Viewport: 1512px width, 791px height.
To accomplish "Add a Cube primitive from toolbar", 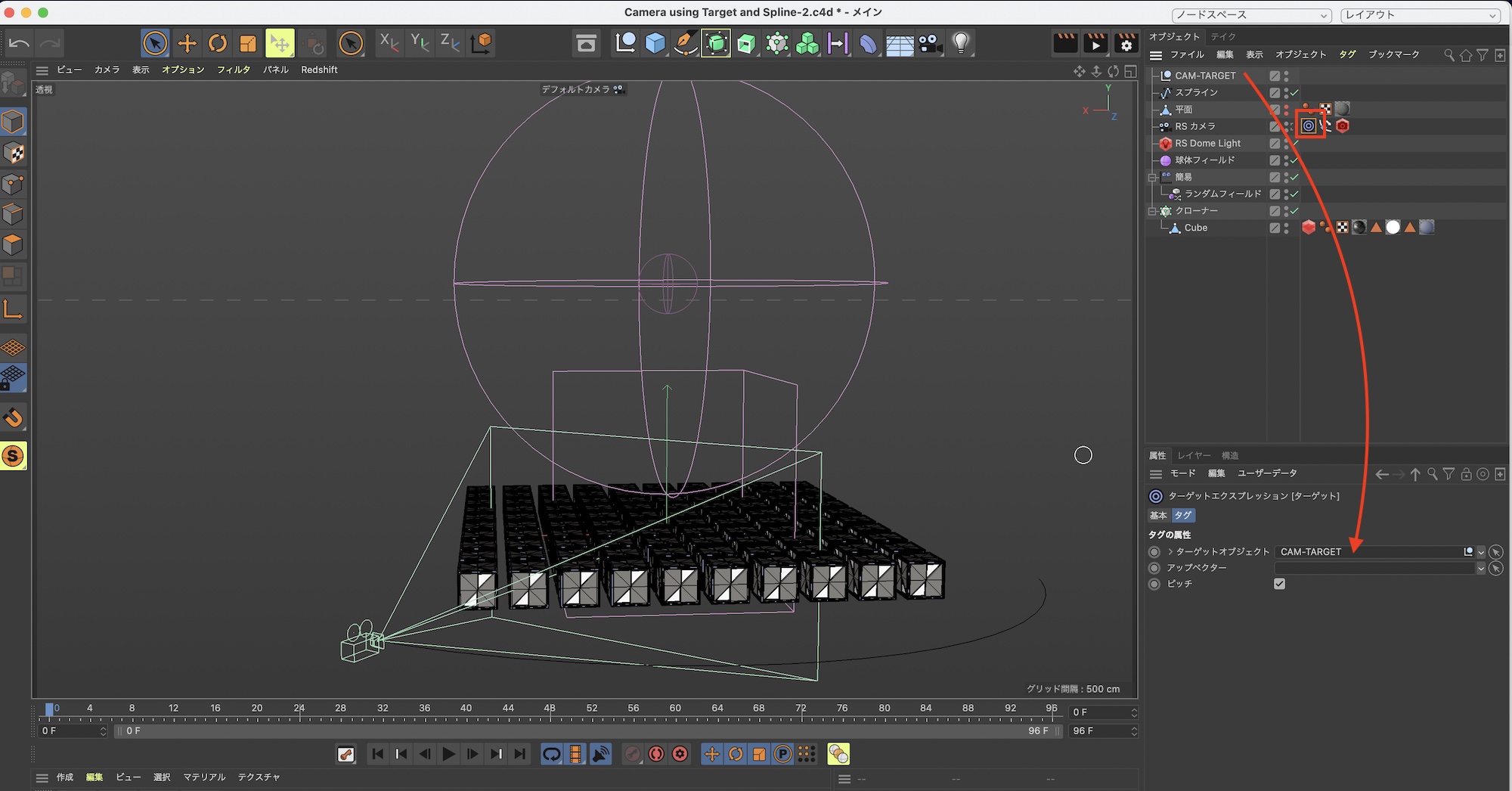I will (x=655, y=44).
